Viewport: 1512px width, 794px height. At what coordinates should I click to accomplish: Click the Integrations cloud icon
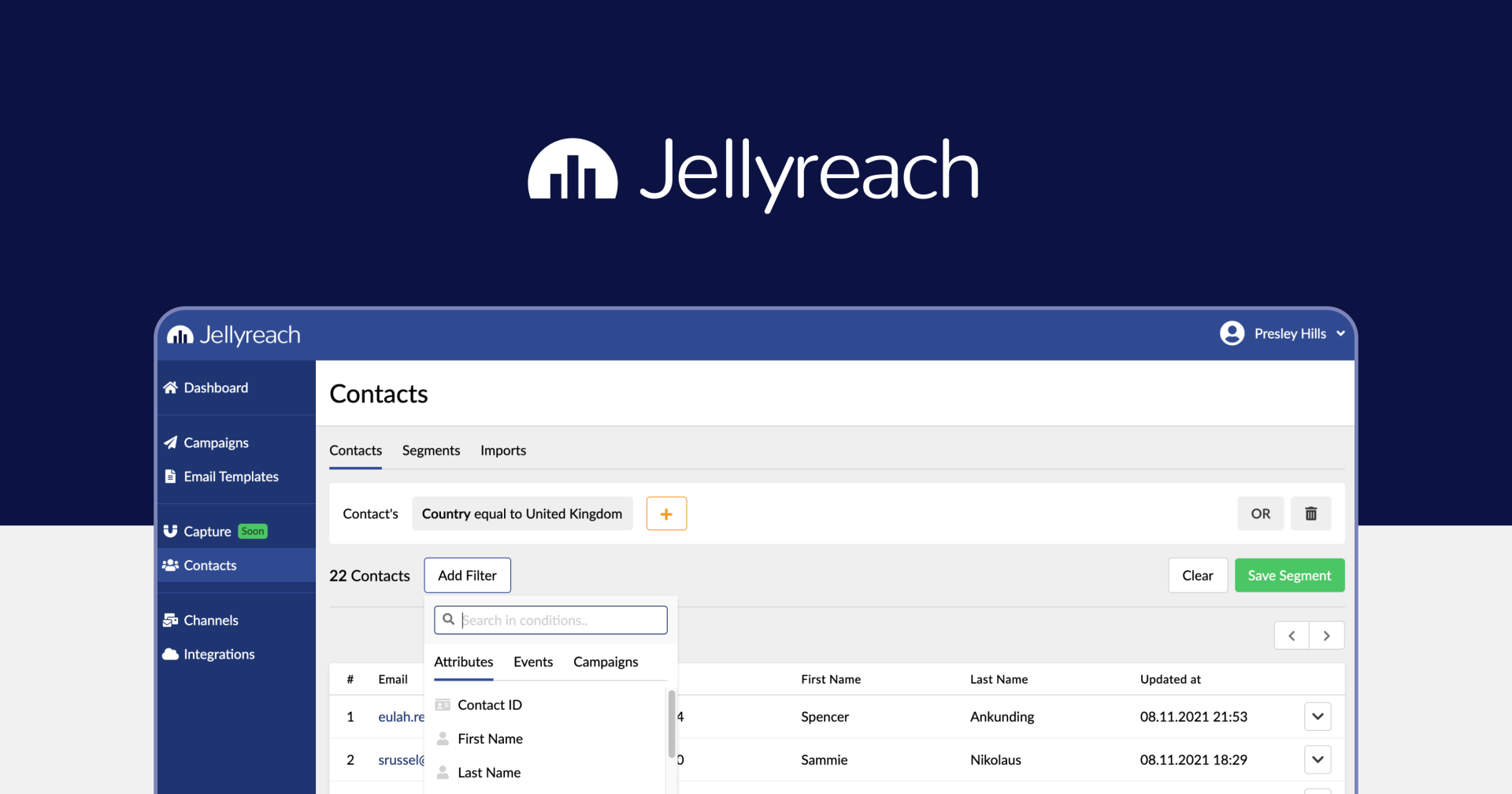[x=170, y=655]
